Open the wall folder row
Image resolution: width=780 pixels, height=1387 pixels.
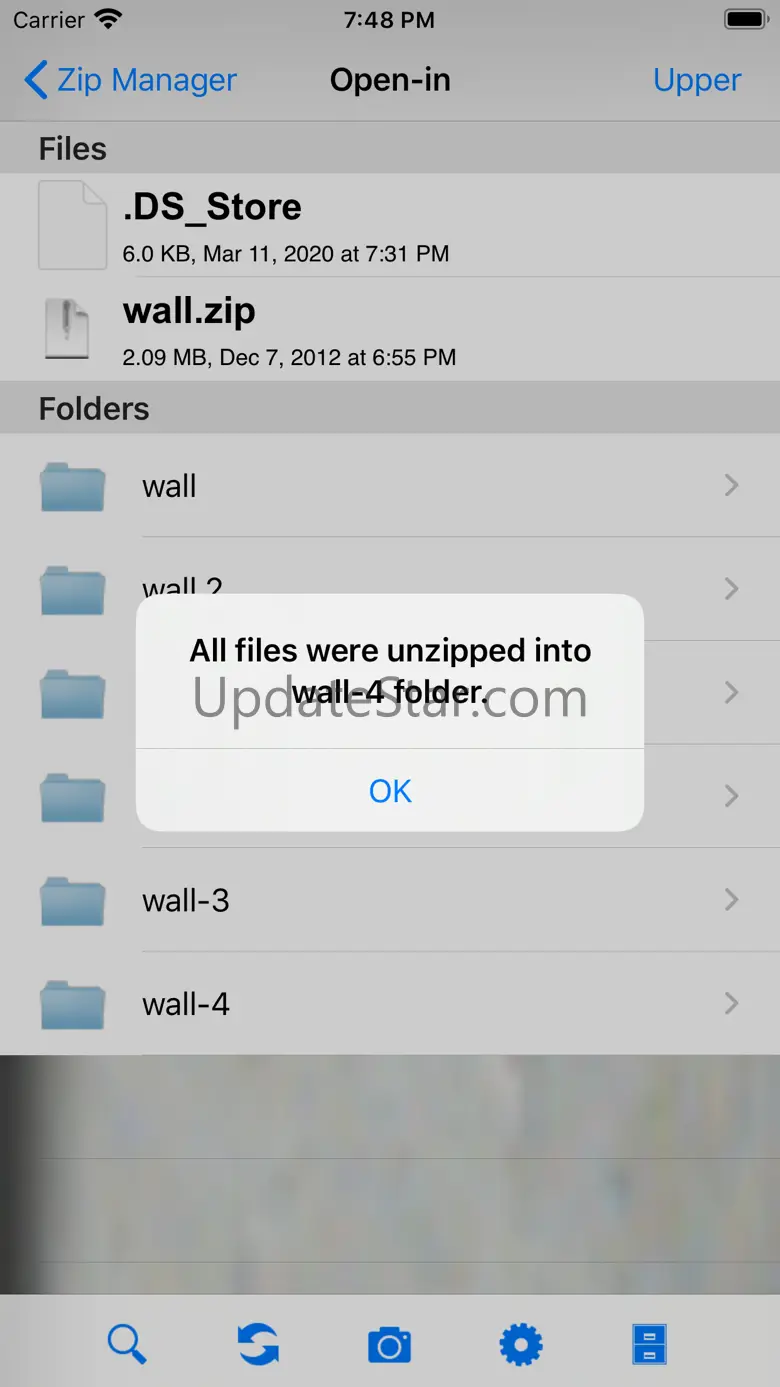(x=390, y=485)
